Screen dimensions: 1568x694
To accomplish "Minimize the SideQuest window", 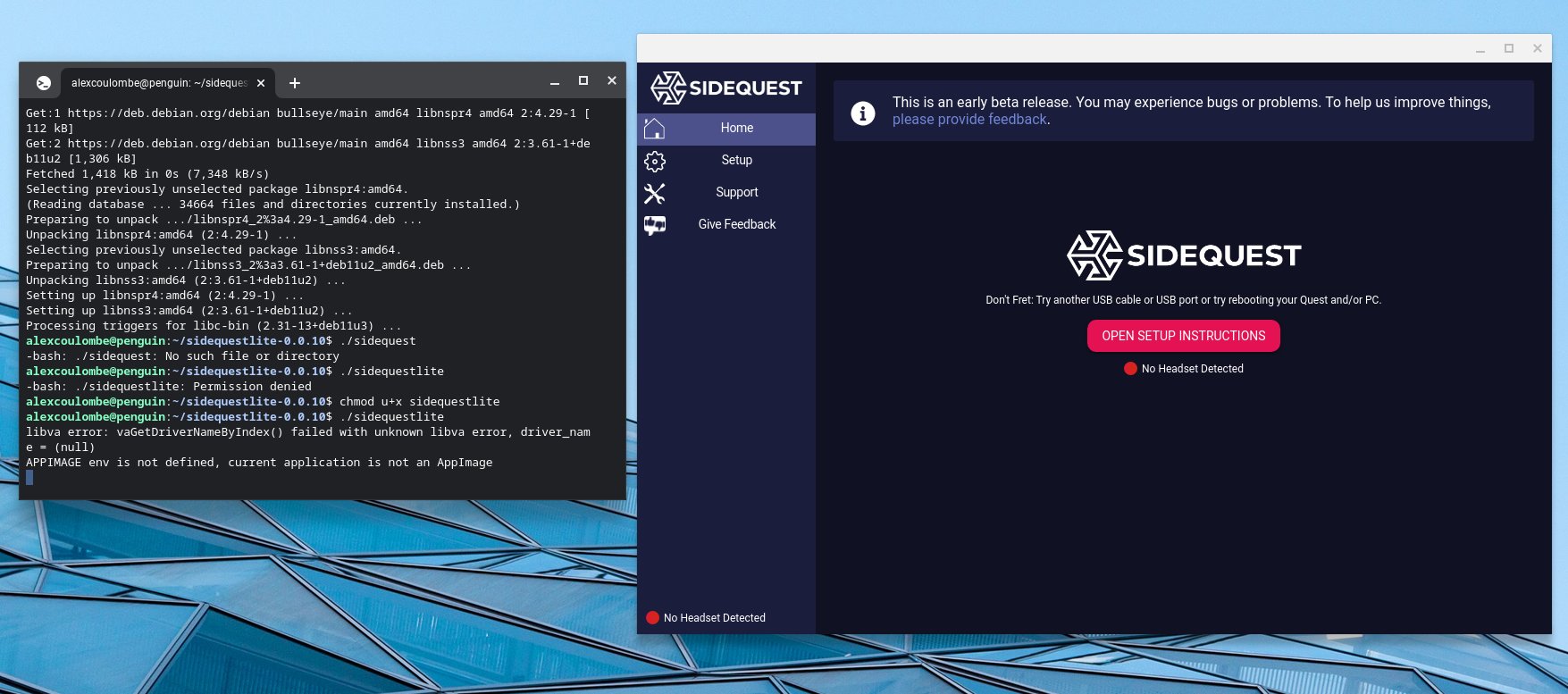I will pos(1480,49).
